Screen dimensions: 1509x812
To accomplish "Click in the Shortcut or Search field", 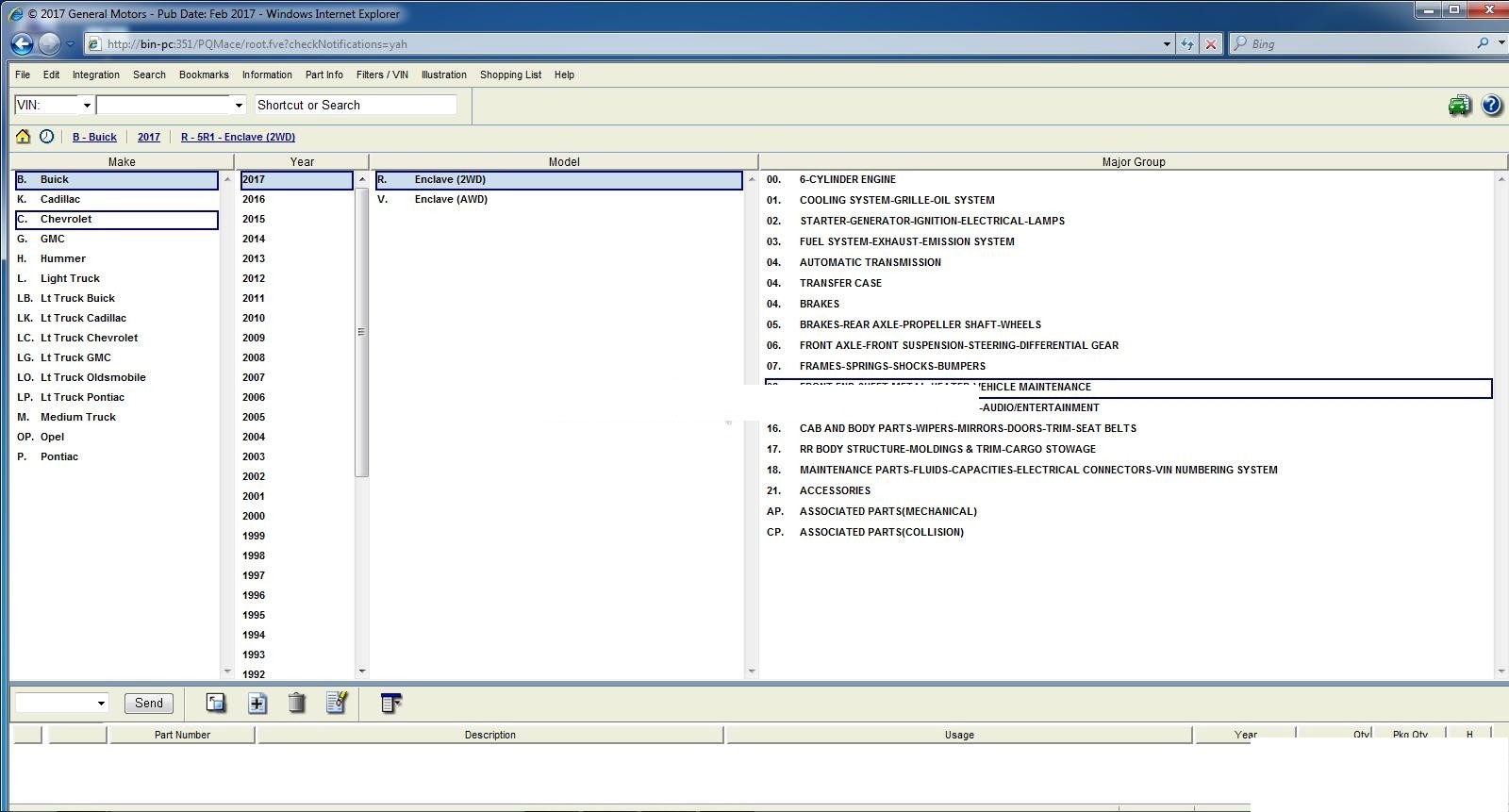I will (356, 106).
